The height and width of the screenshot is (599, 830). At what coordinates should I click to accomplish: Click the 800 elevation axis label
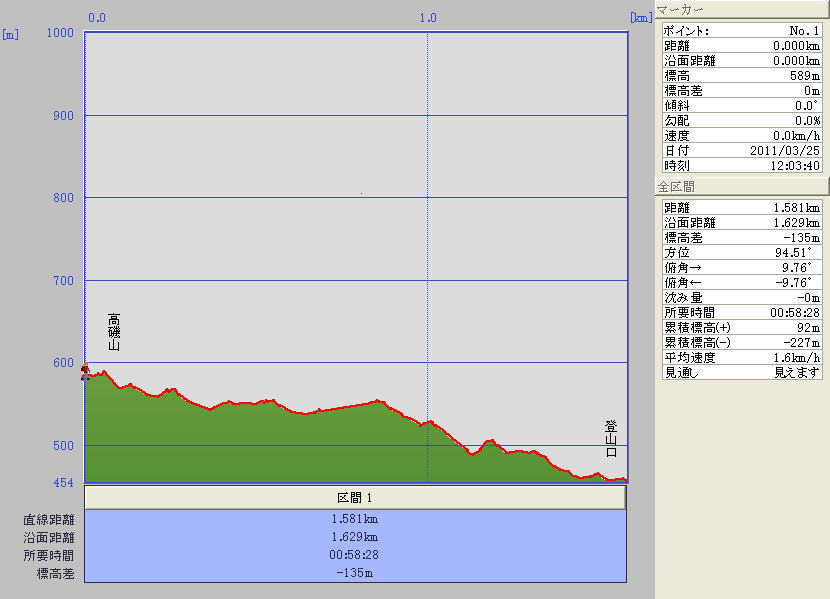(x=64, y=198)
